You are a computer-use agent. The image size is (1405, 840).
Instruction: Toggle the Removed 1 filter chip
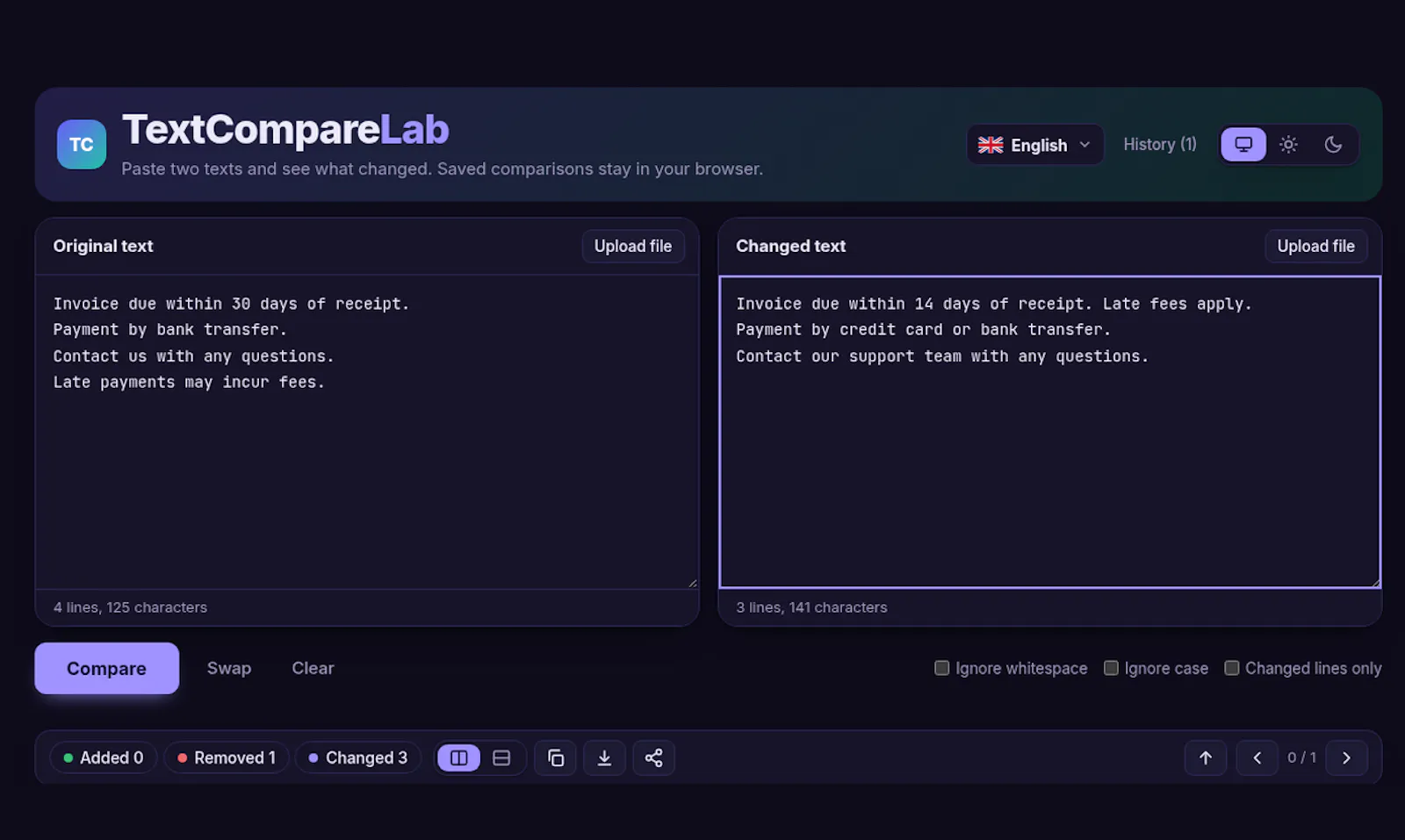click(227, 757)
